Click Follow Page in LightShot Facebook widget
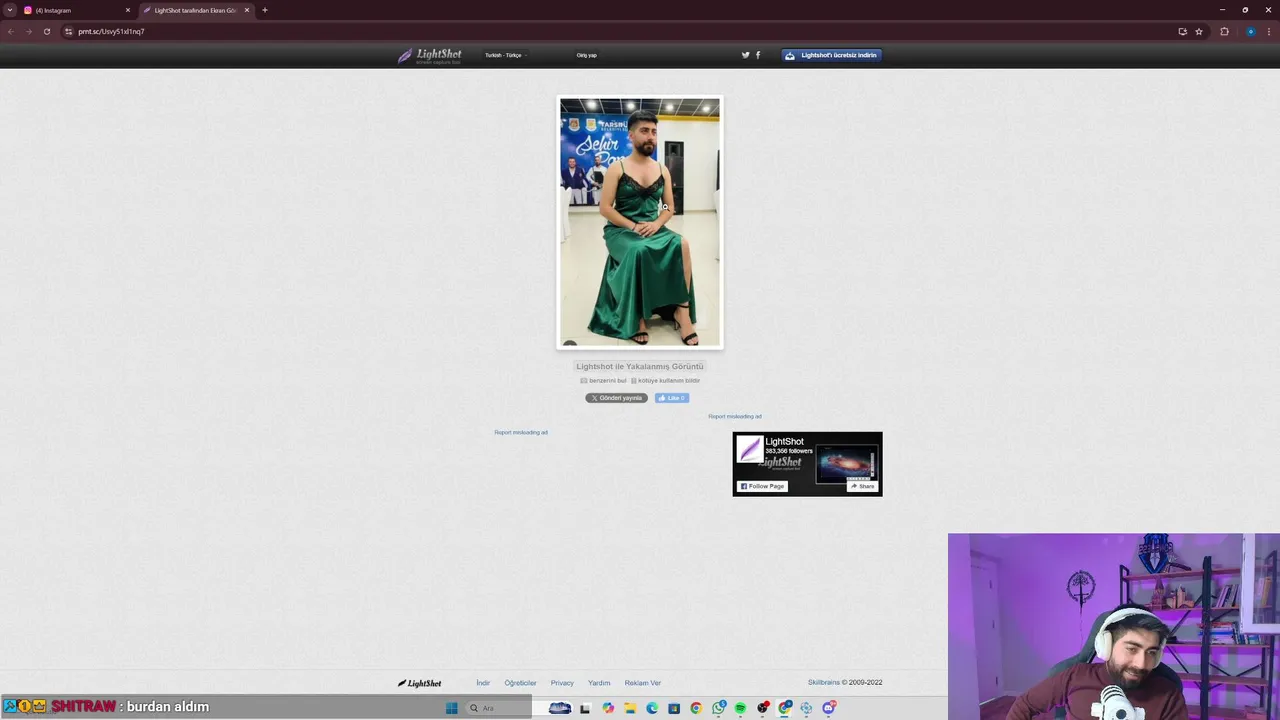Screen dimensions: 1280x720 [762, 486]
